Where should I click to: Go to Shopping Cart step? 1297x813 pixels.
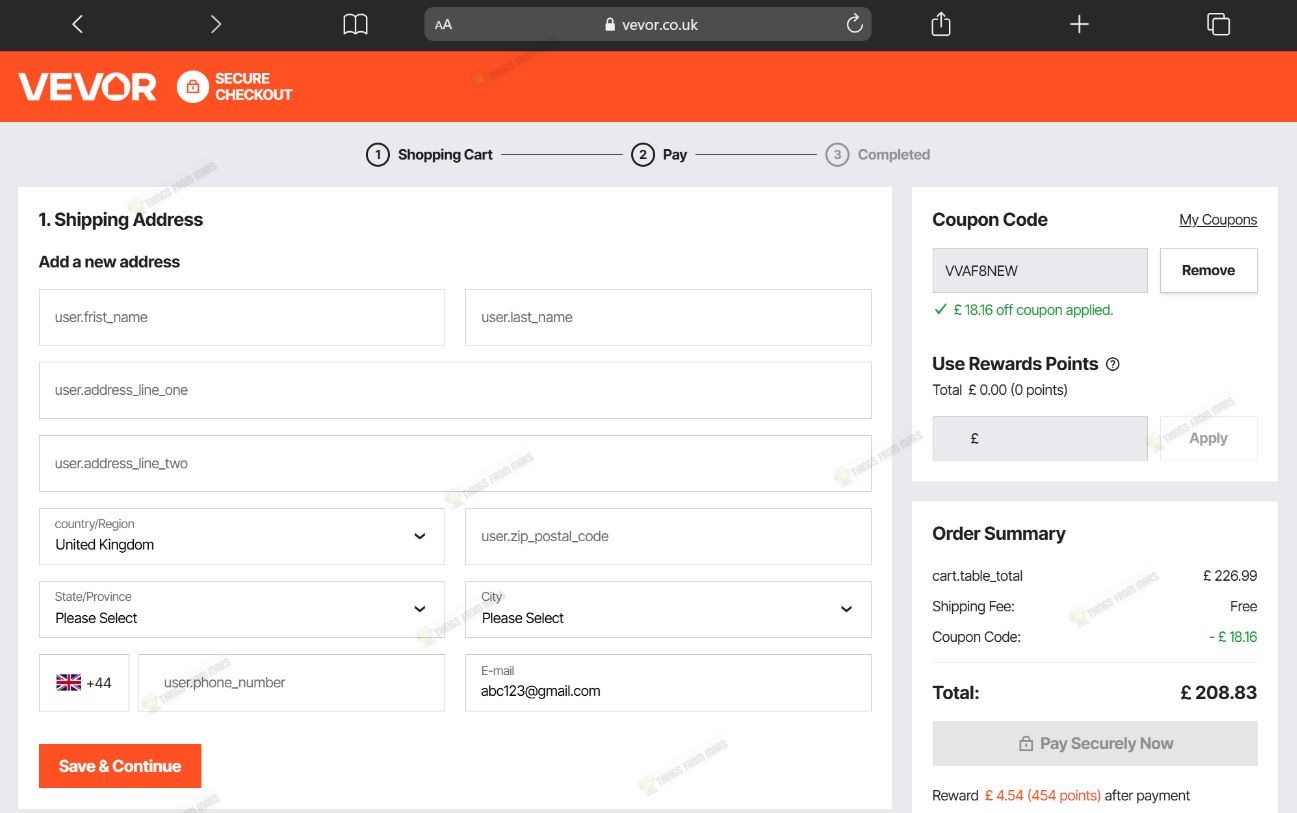(430, 155)
